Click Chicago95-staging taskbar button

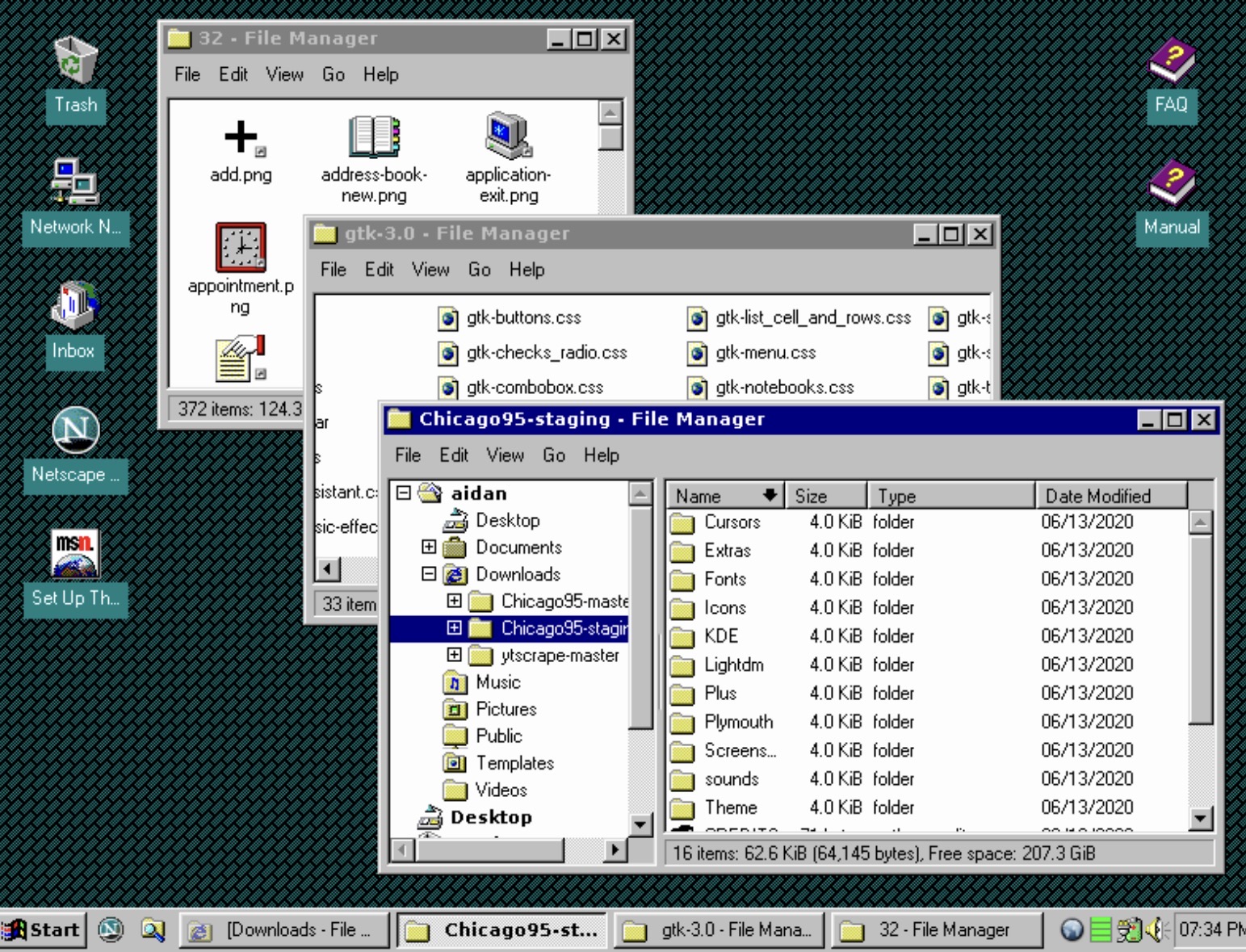[502, 930]
